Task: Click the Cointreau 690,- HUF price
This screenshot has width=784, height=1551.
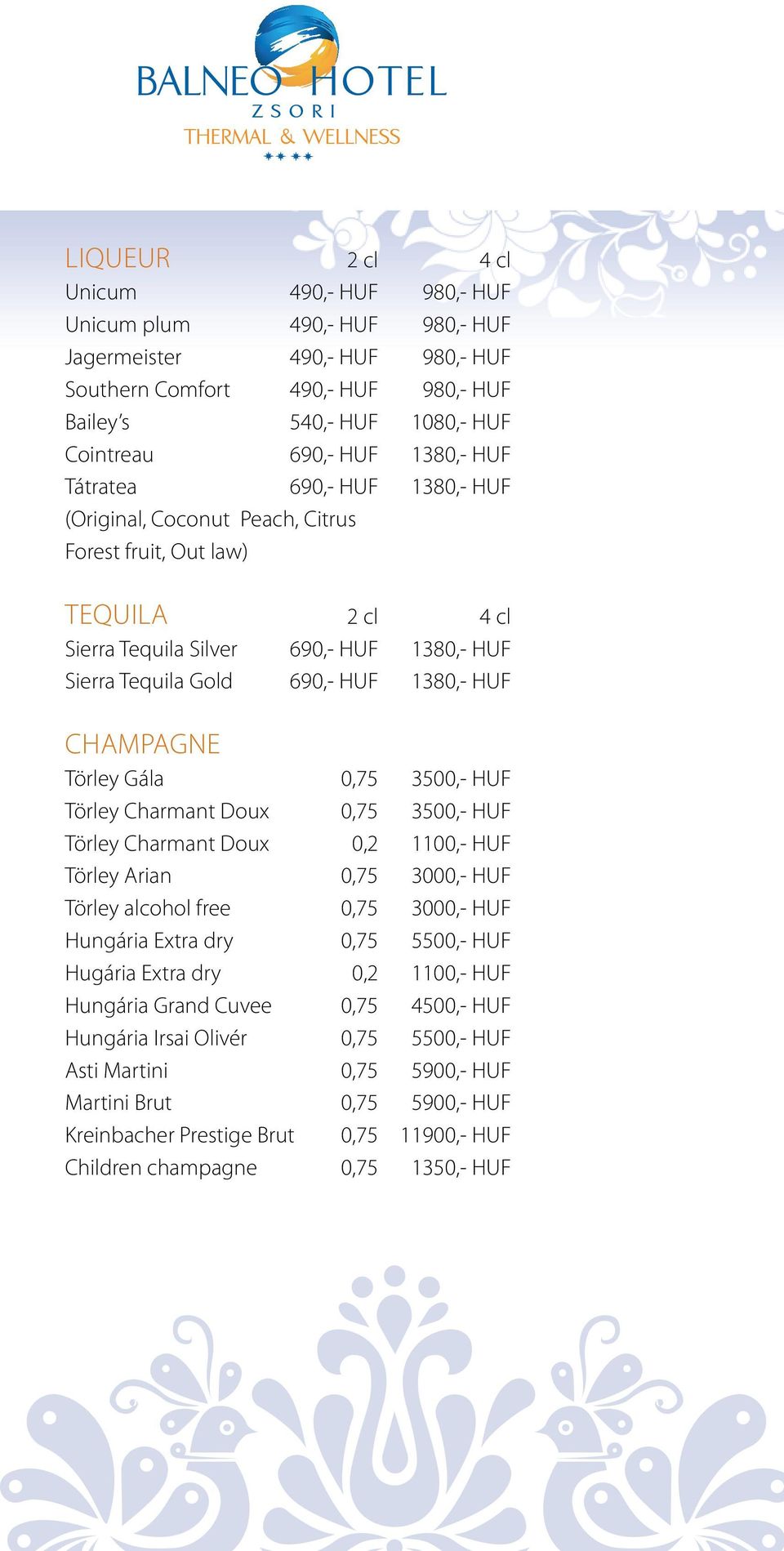Action: (x=333, y=455)
